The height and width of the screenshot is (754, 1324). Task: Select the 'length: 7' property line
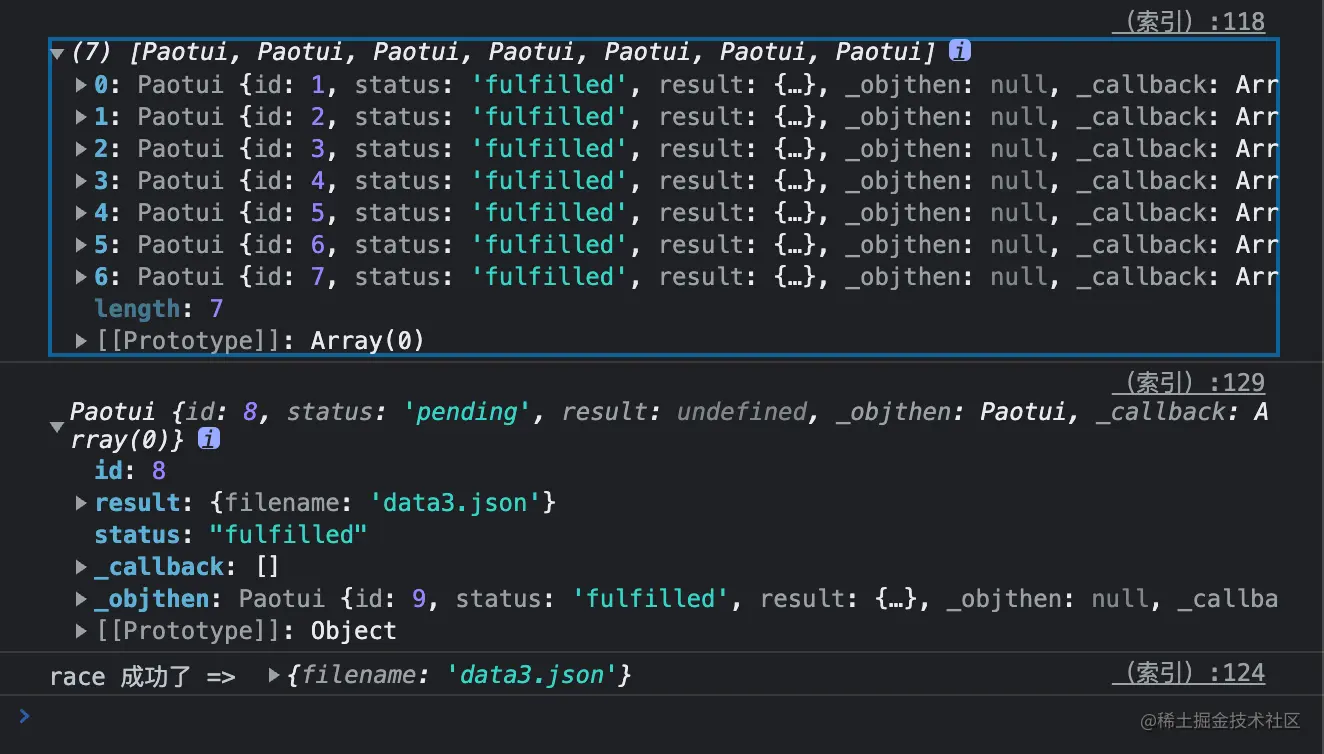click(159, 309)
